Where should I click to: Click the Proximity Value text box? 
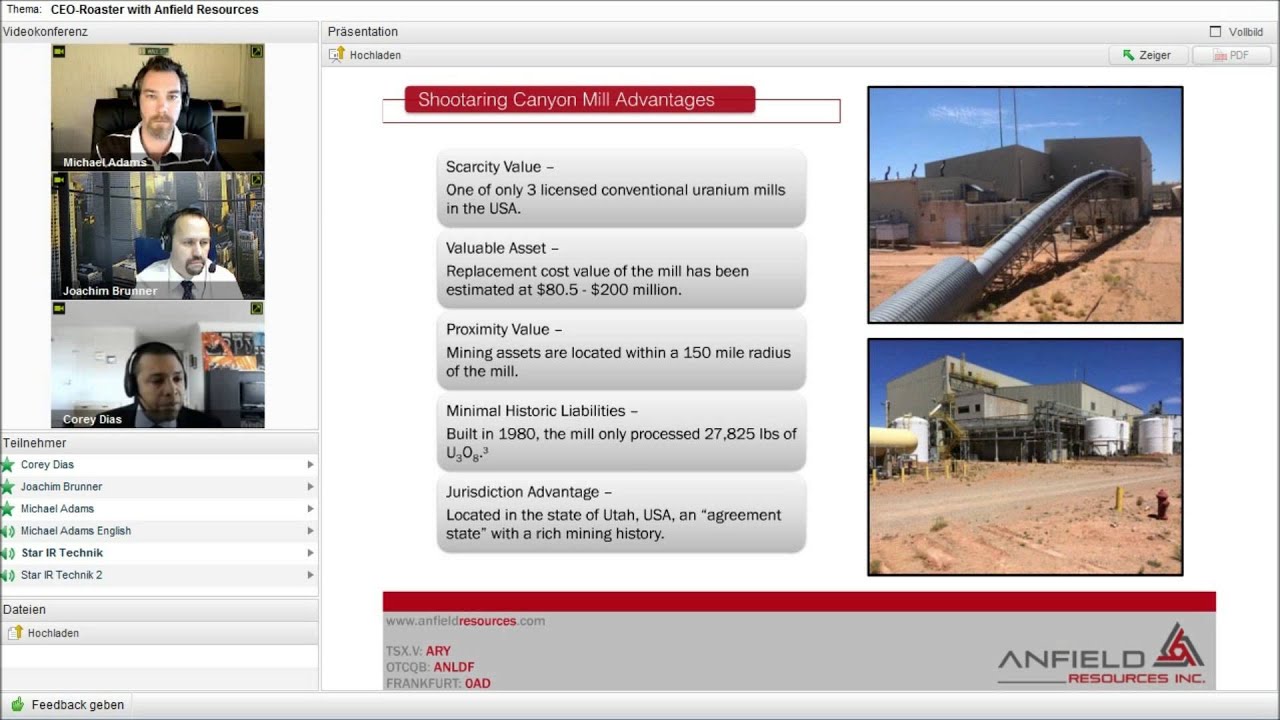(x=621, y=351)
